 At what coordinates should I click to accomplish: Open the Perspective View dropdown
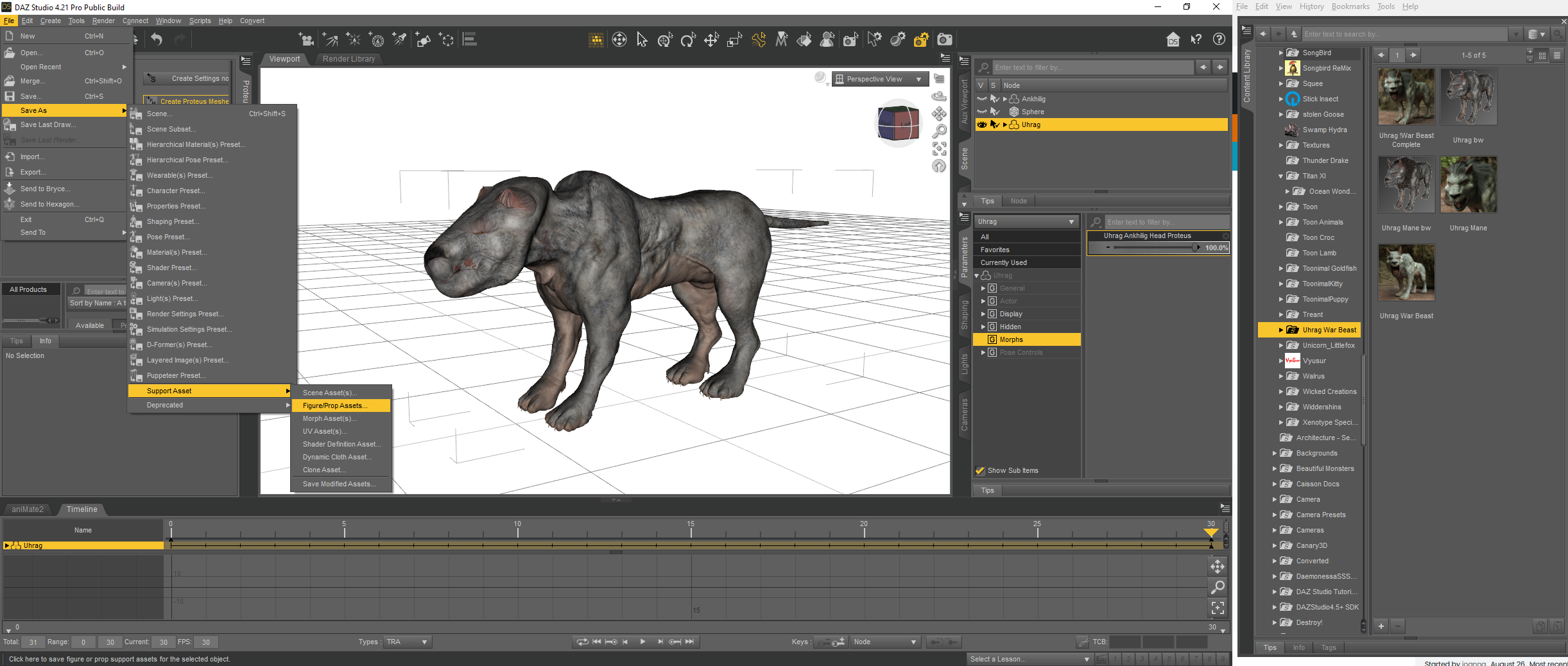coord(880,79)
